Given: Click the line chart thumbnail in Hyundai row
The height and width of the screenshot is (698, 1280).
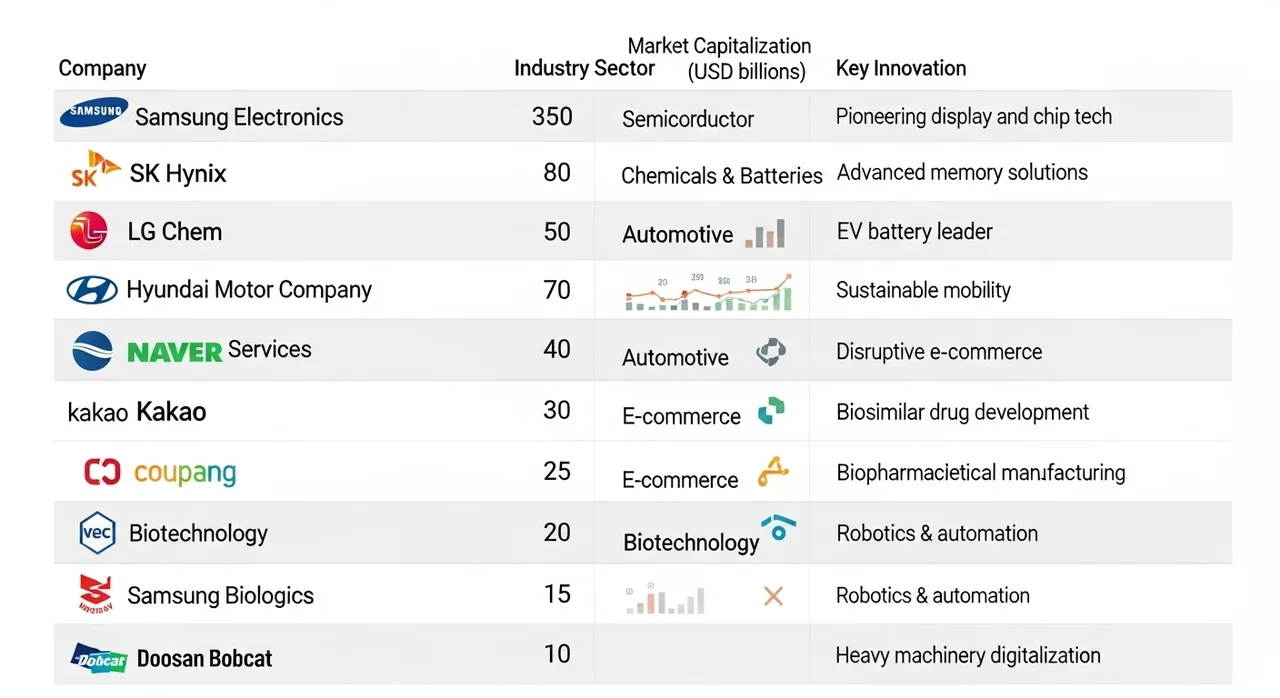Looking at the screenshot, I should point(708,291).
